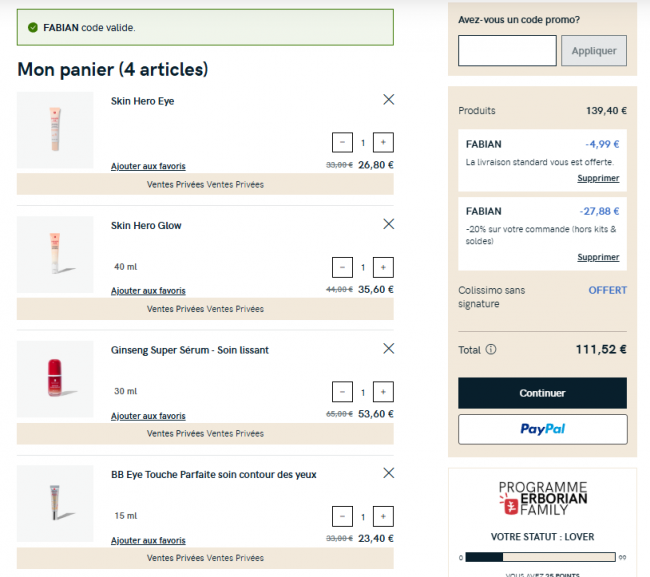This screenshot has width=650, height=577.
Task: Decrease BB Eye Touche Parfaite quantity
Action: 342,517
